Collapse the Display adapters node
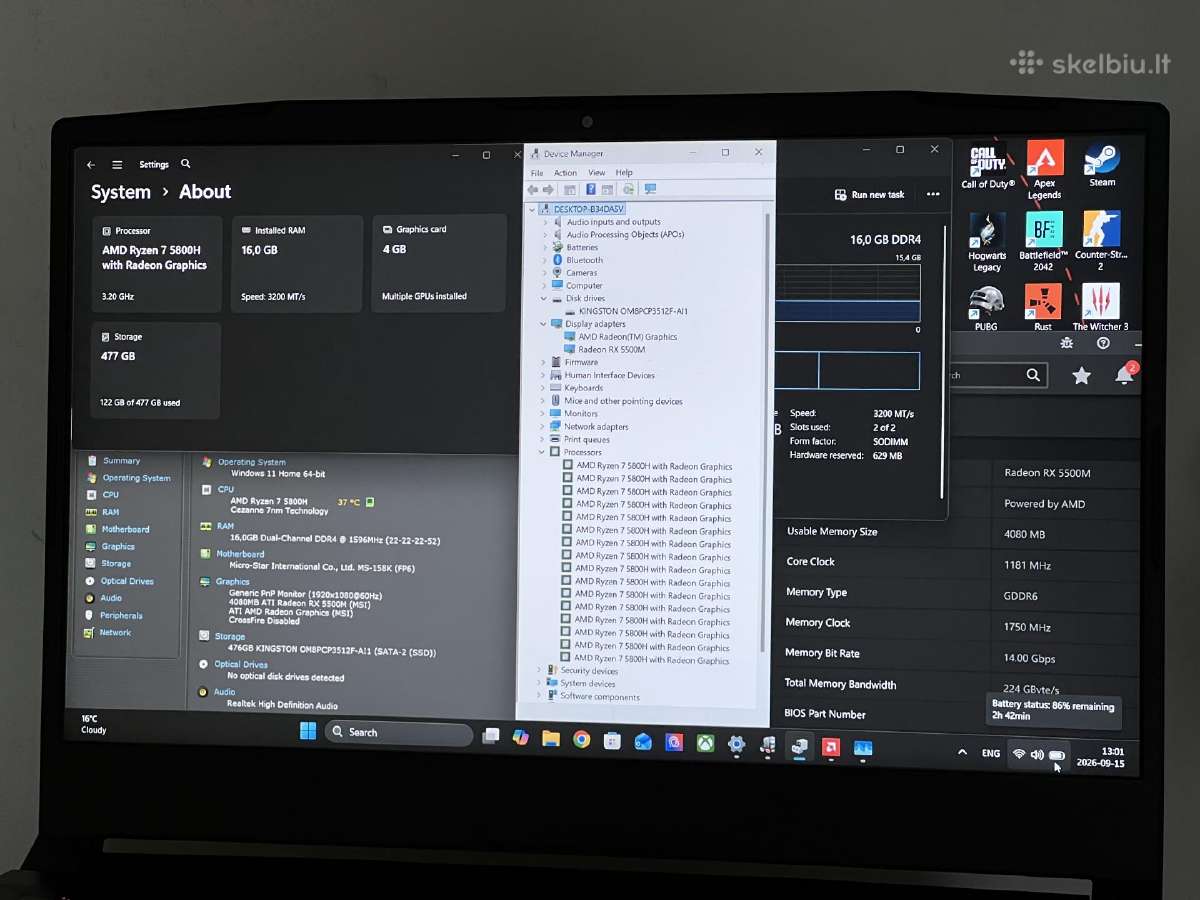 545,324
